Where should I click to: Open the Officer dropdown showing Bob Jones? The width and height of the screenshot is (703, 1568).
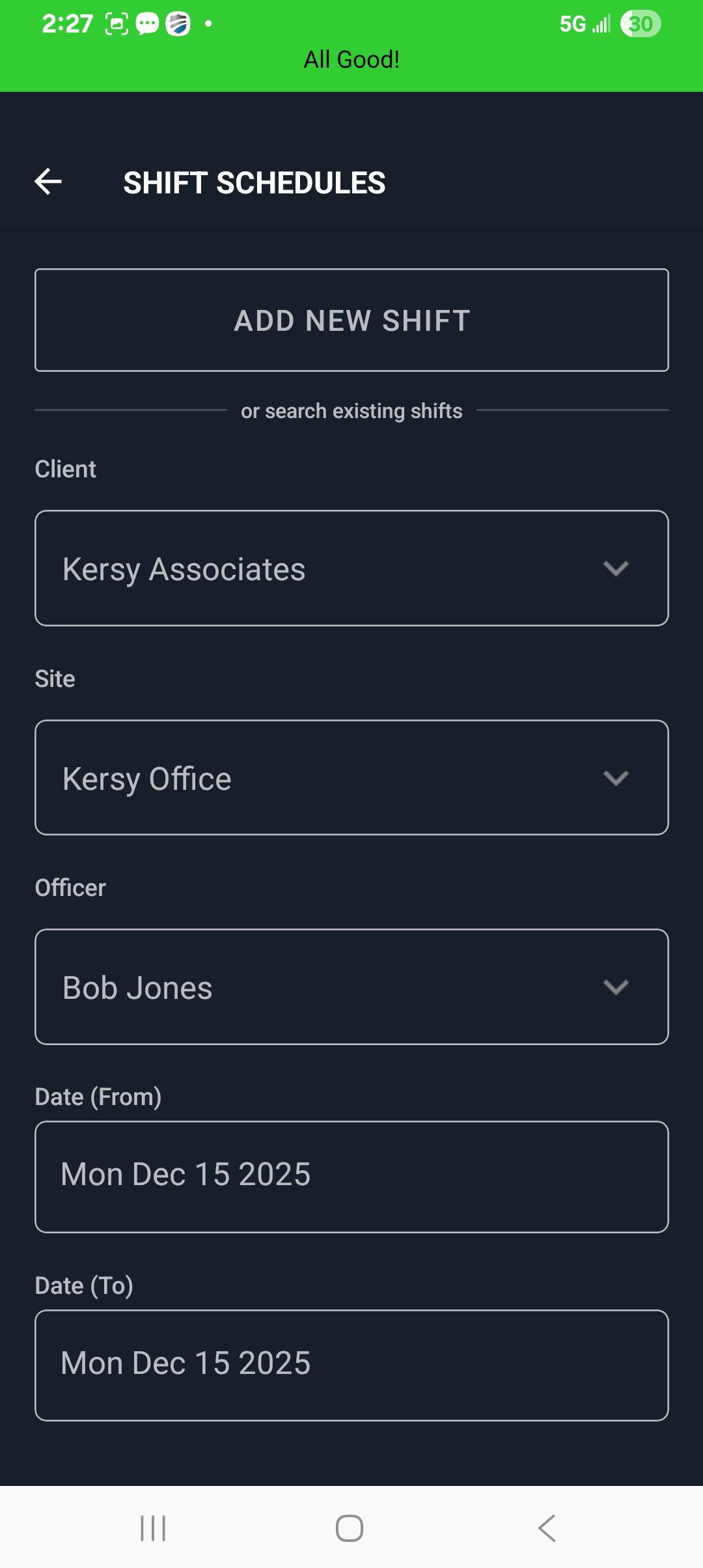point(351,987)
